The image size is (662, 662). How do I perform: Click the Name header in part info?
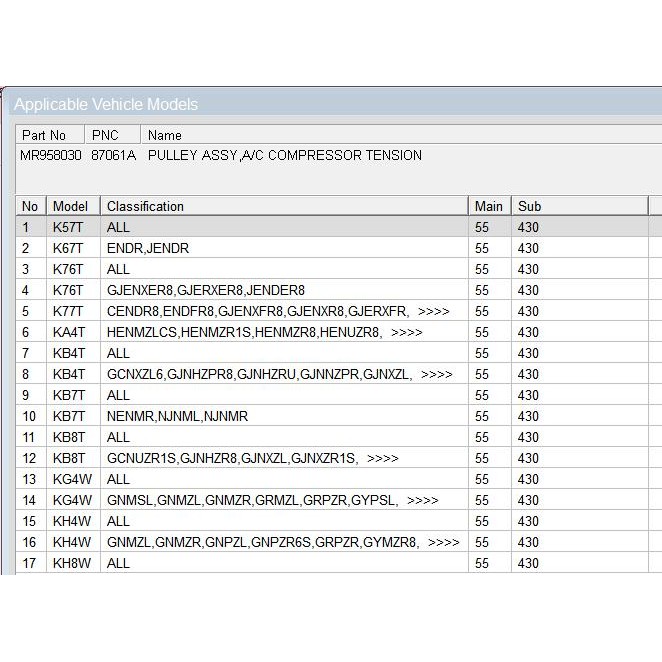pyautogui.click(x=165, y=135)
